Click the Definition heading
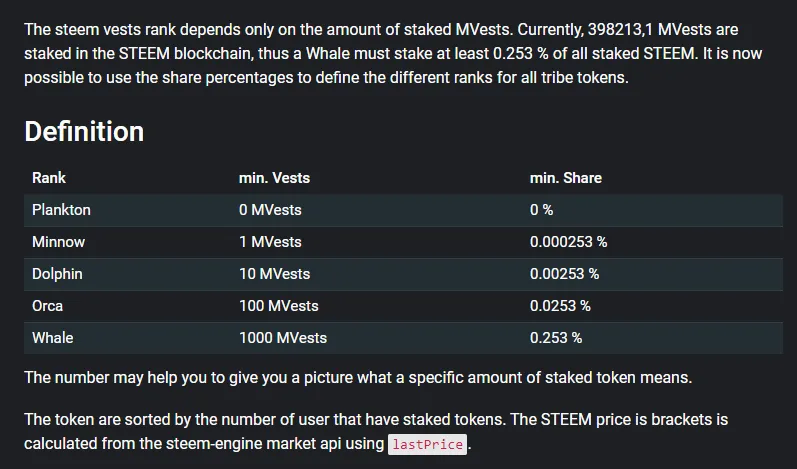The height and width of the screenshot is (469, 797). tap(84, 132)
